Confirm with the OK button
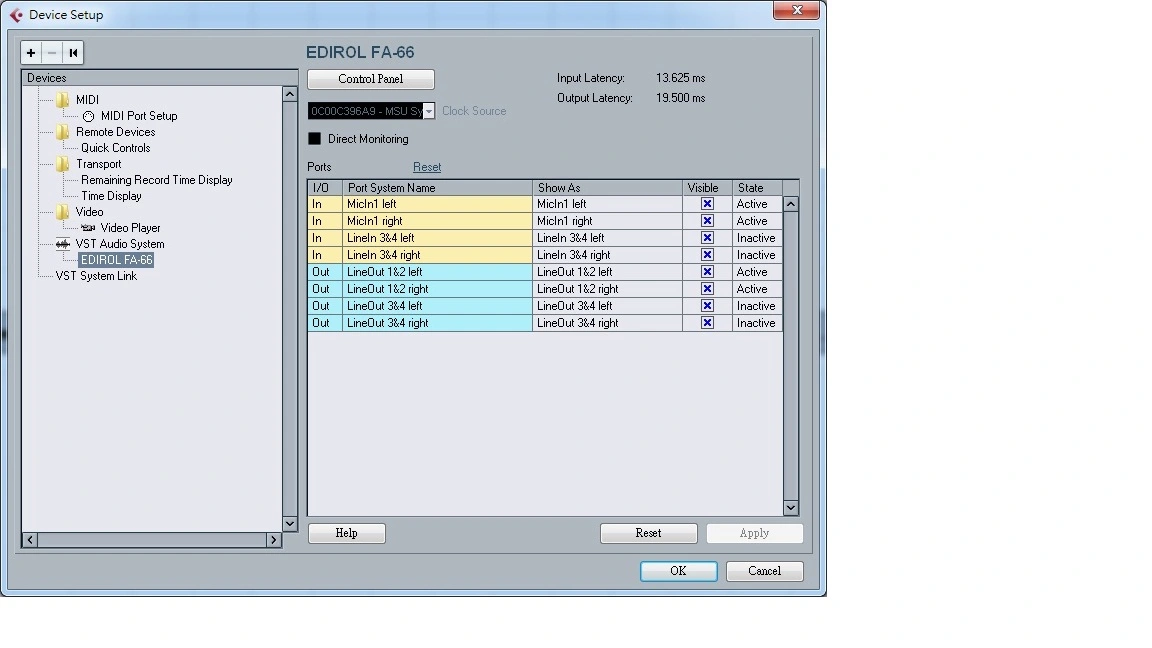This screenshot has width=1152, height=648. [678, 571]
